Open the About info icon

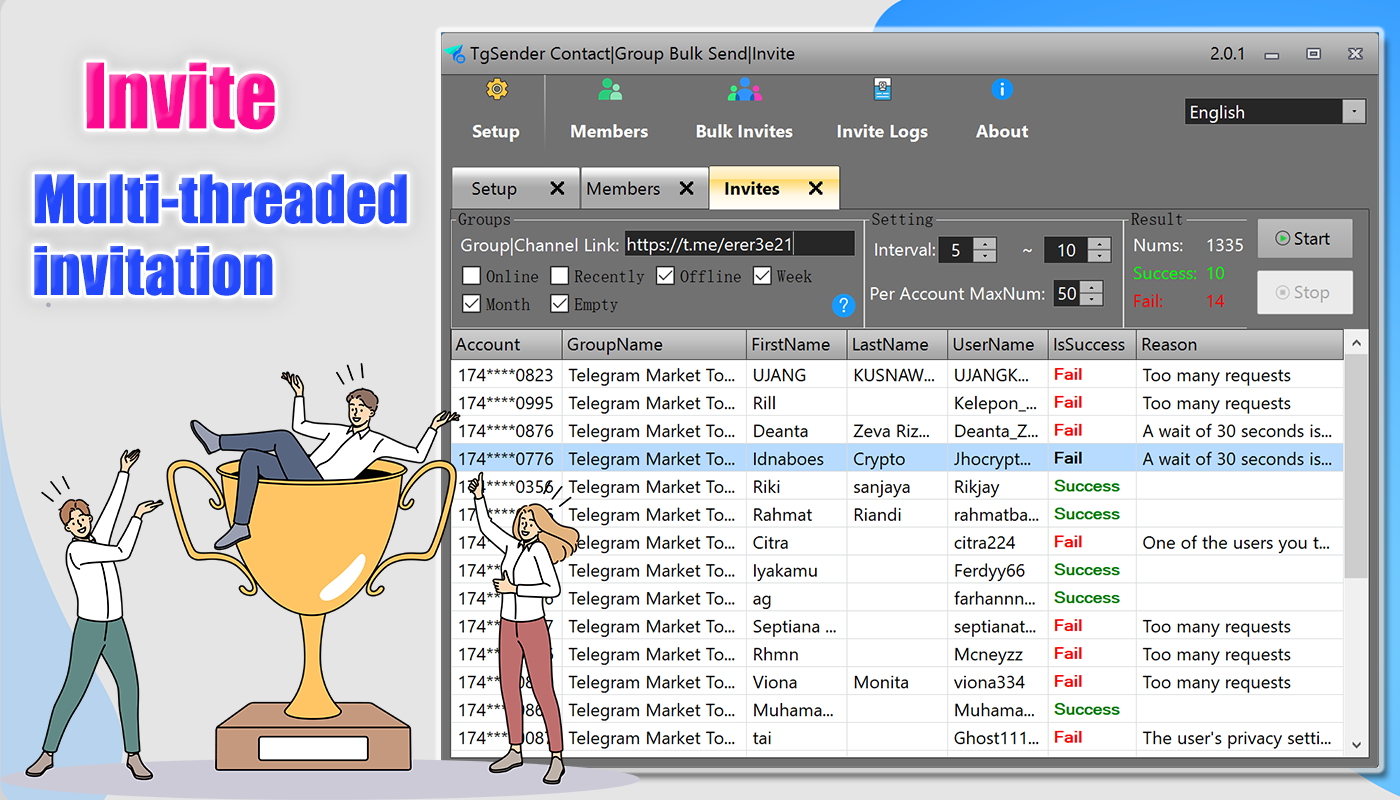click(1002, 89)
